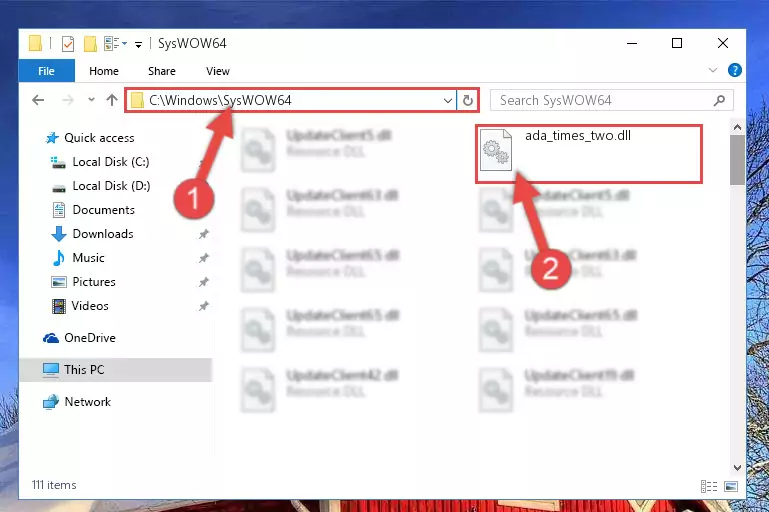The height and width of the screenshot is (512, 769).
Task: Open the address bar history dropdown
Action: coord(447,101)
